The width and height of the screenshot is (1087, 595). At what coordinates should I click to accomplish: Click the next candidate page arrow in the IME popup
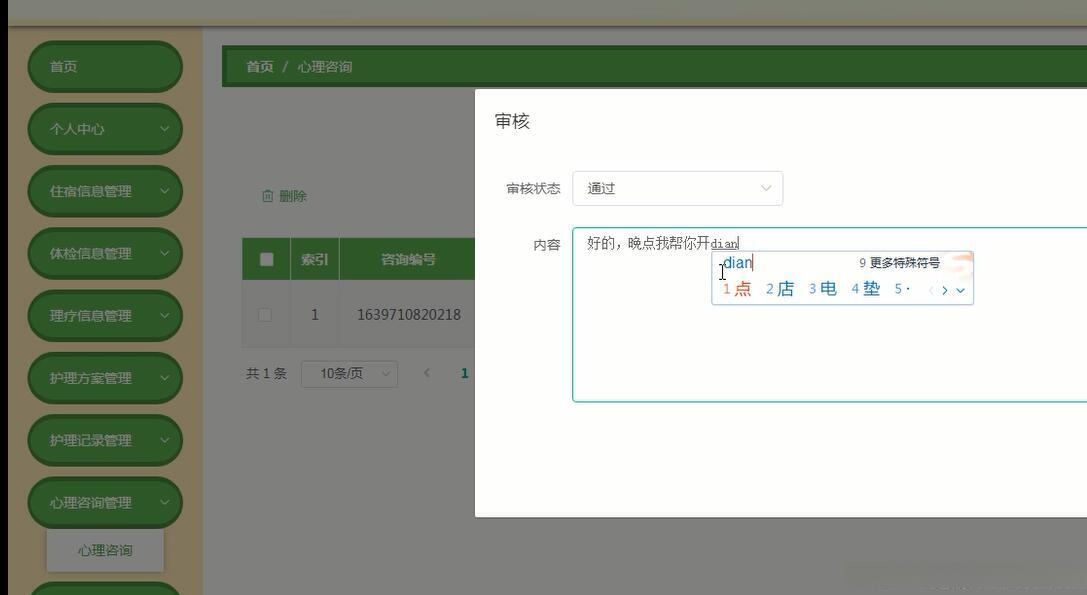(x=944, y=289)
